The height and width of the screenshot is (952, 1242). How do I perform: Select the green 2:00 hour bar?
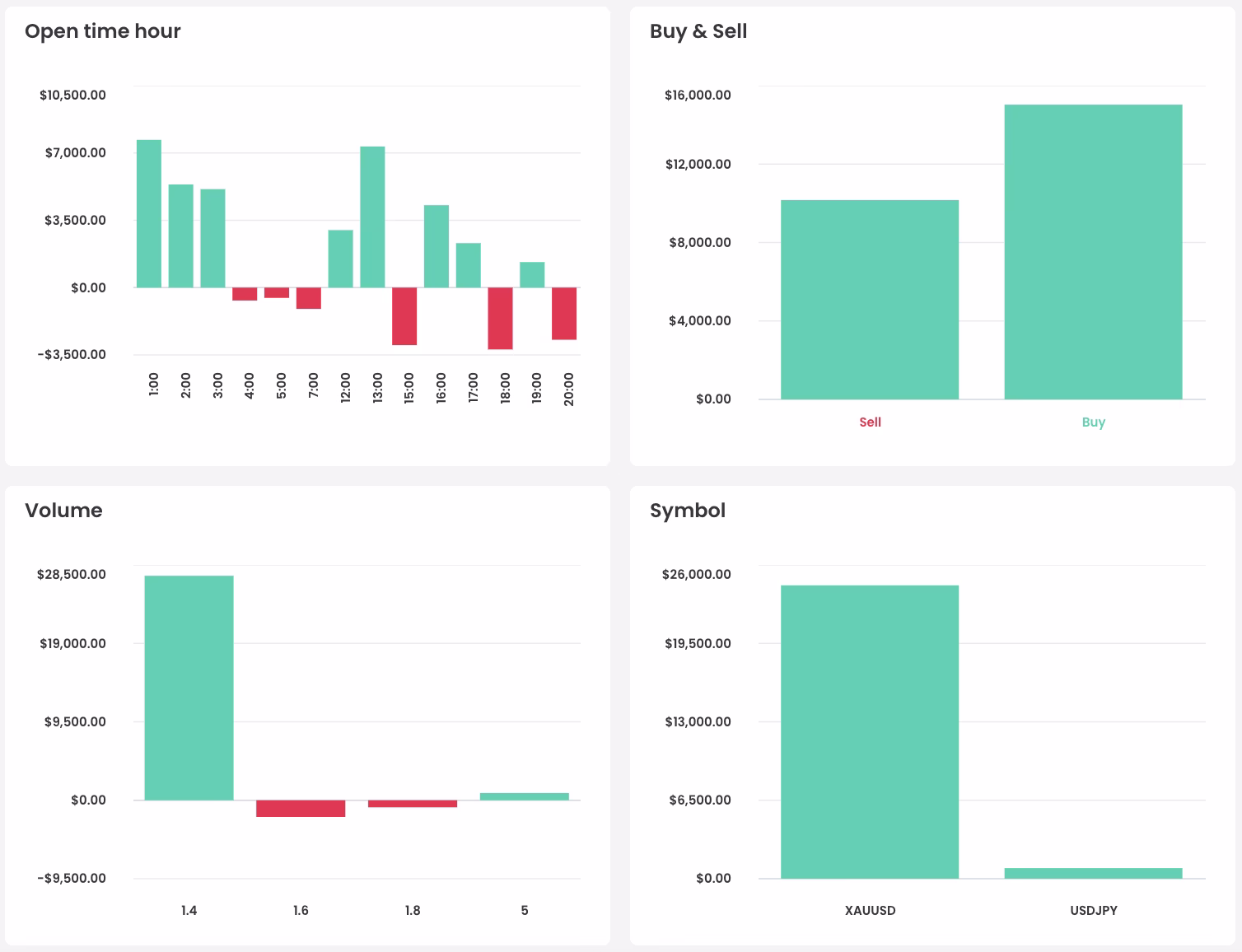click(181, 236)
